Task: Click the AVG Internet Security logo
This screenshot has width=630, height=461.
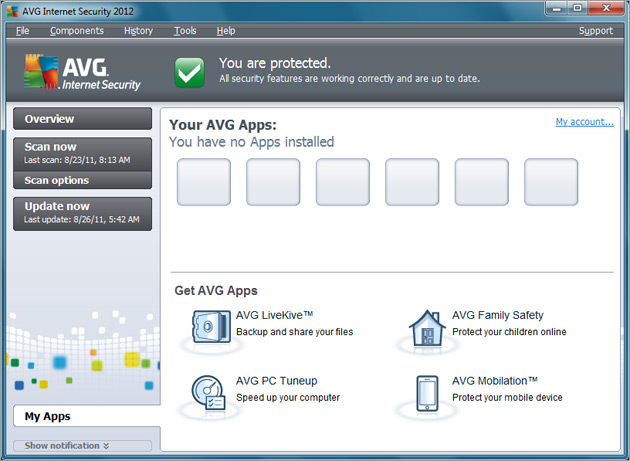Action: click(x=82, y=72)
